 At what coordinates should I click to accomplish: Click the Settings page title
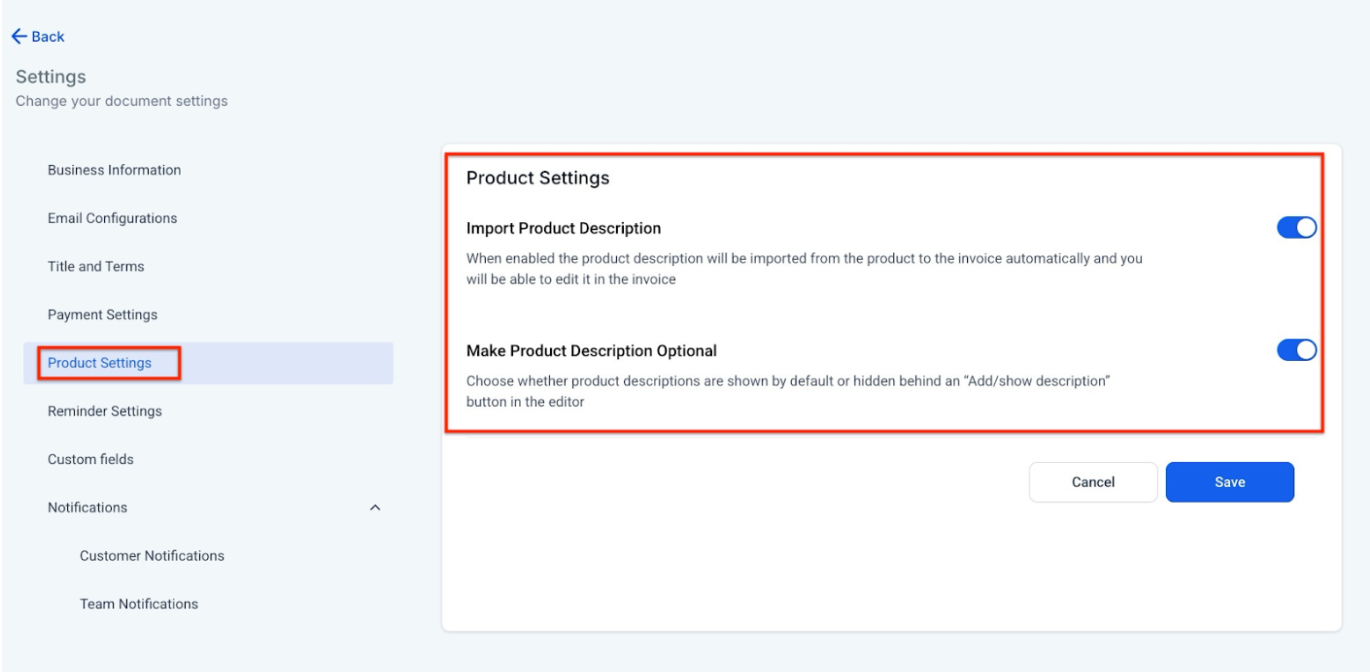[51, 77]
